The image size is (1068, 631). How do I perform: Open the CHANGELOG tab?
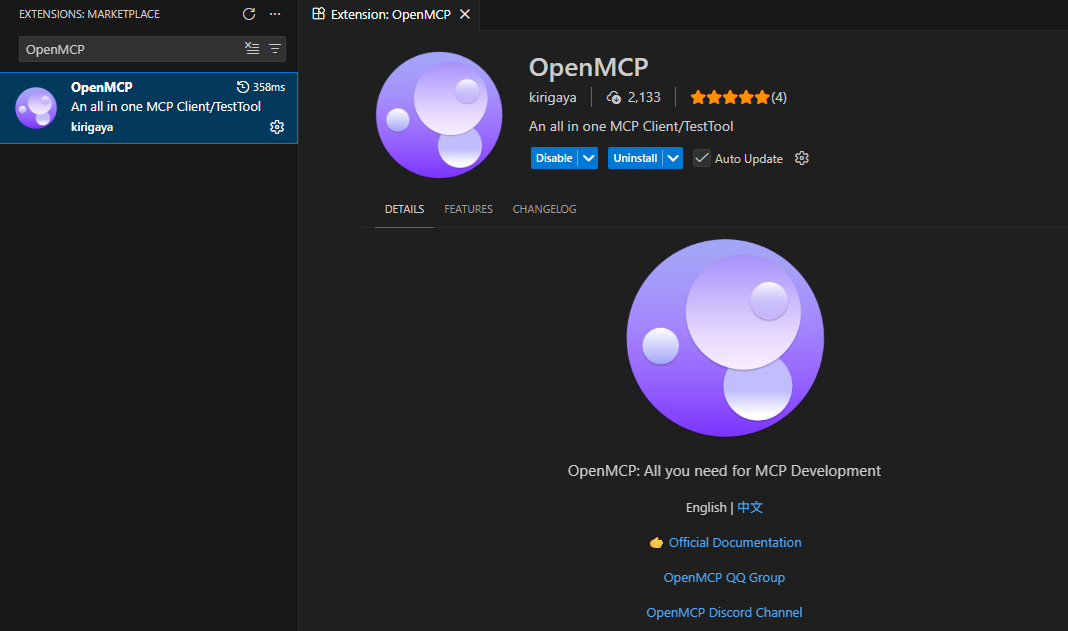[x=544, y=209]
